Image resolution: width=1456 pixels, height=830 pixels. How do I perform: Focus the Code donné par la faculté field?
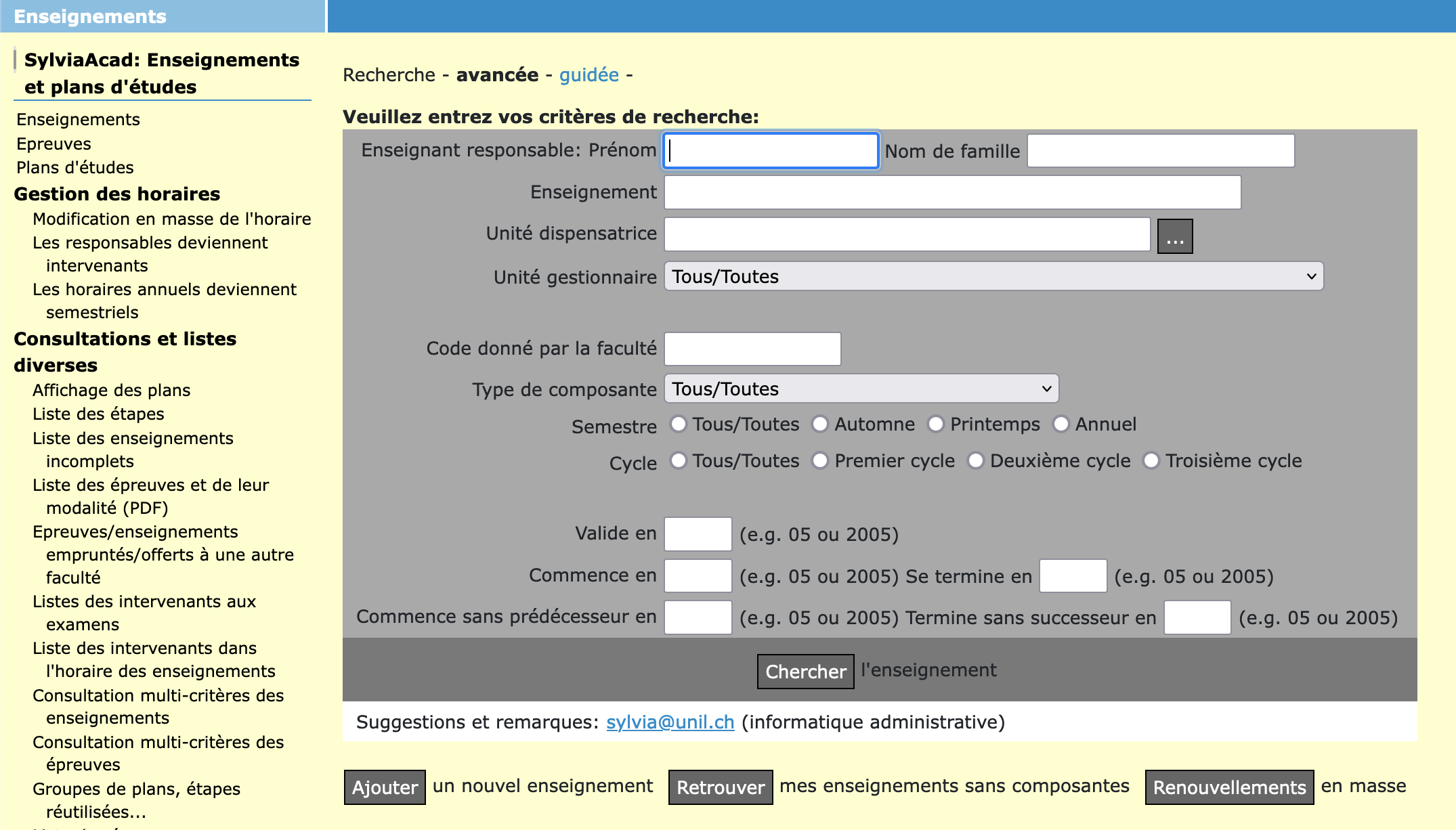click(x=752, y=349)
